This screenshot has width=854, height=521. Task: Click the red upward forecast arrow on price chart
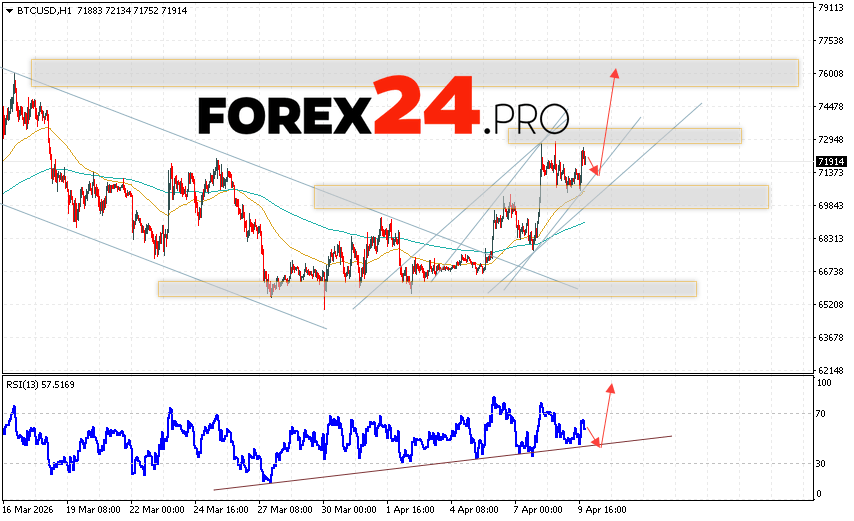pyautogui.click(x=608, y=120)
